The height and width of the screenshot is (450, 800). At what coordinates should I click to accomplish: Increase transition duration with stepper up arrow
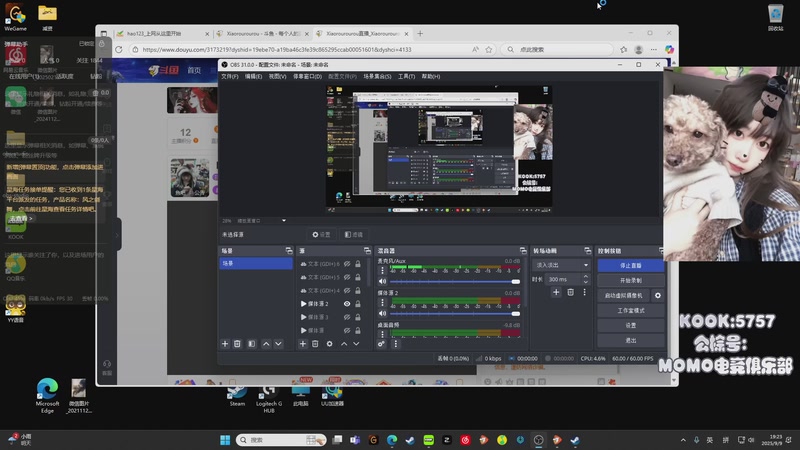click(x=586, y=277)
